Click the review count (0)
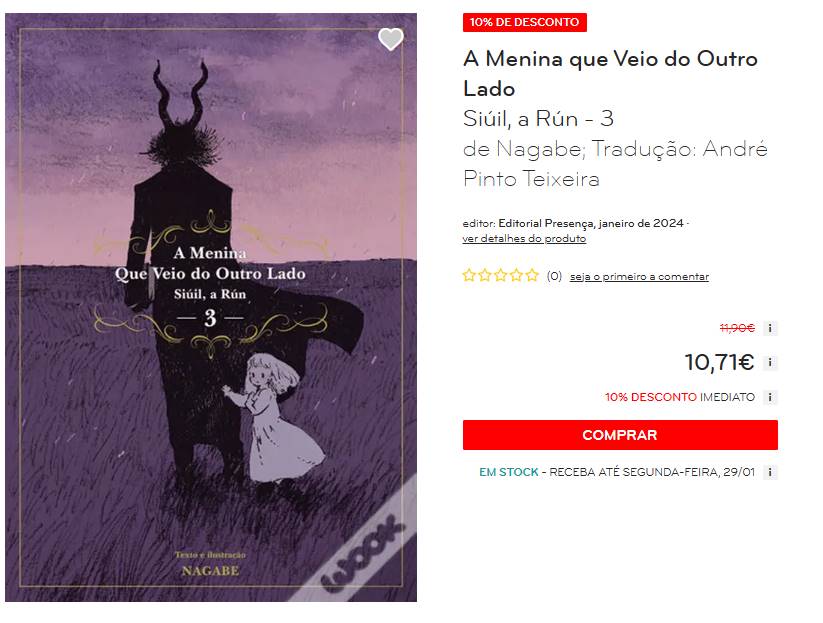823x623 pixels. (x=554, y=277)
